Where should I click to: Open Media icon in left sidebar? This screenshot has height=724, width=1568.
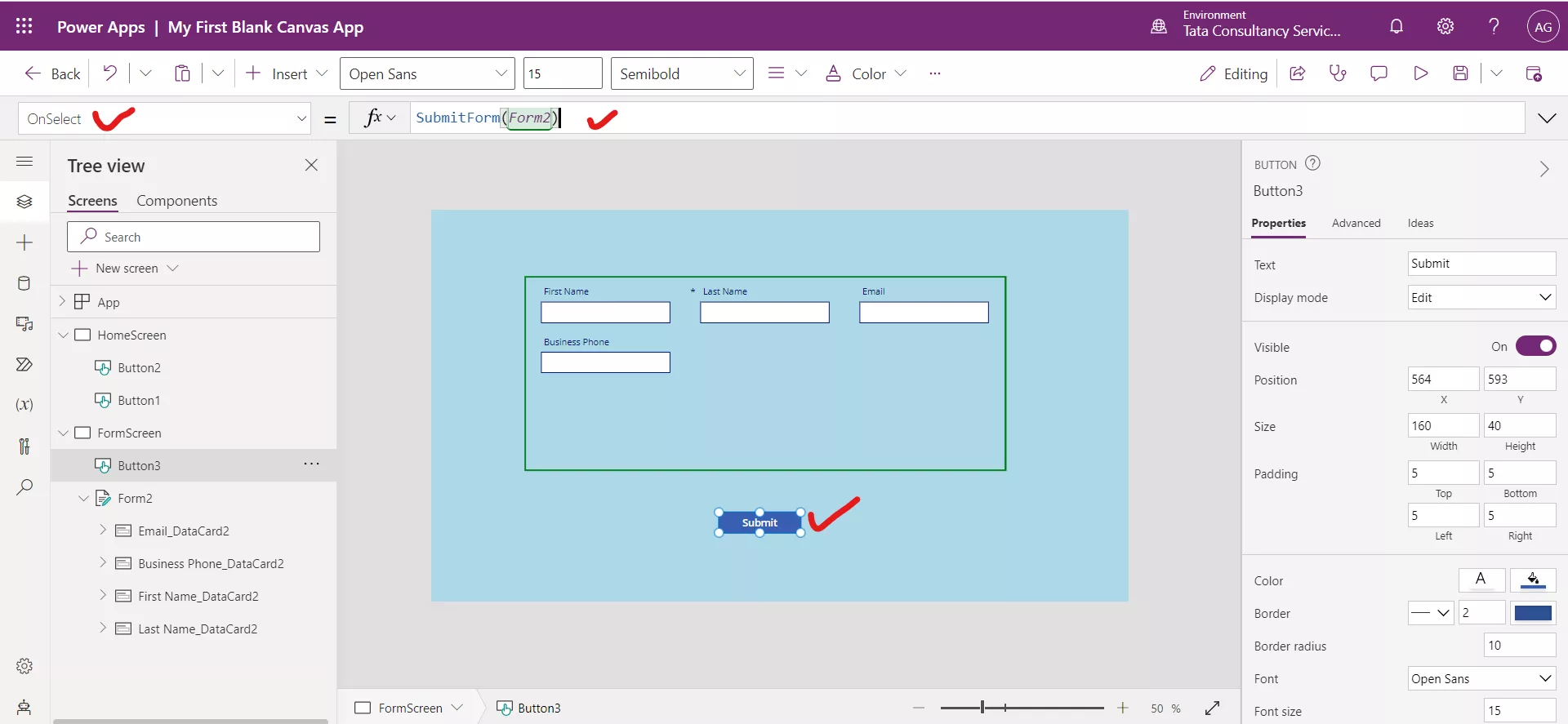[24, 324]
